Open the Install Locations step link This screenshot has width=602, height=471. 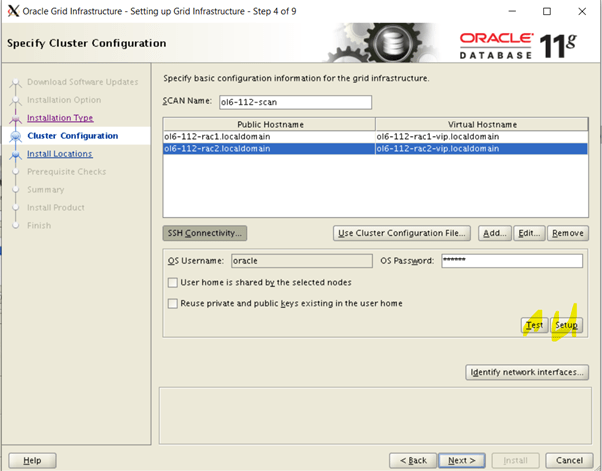pos(60,154)
